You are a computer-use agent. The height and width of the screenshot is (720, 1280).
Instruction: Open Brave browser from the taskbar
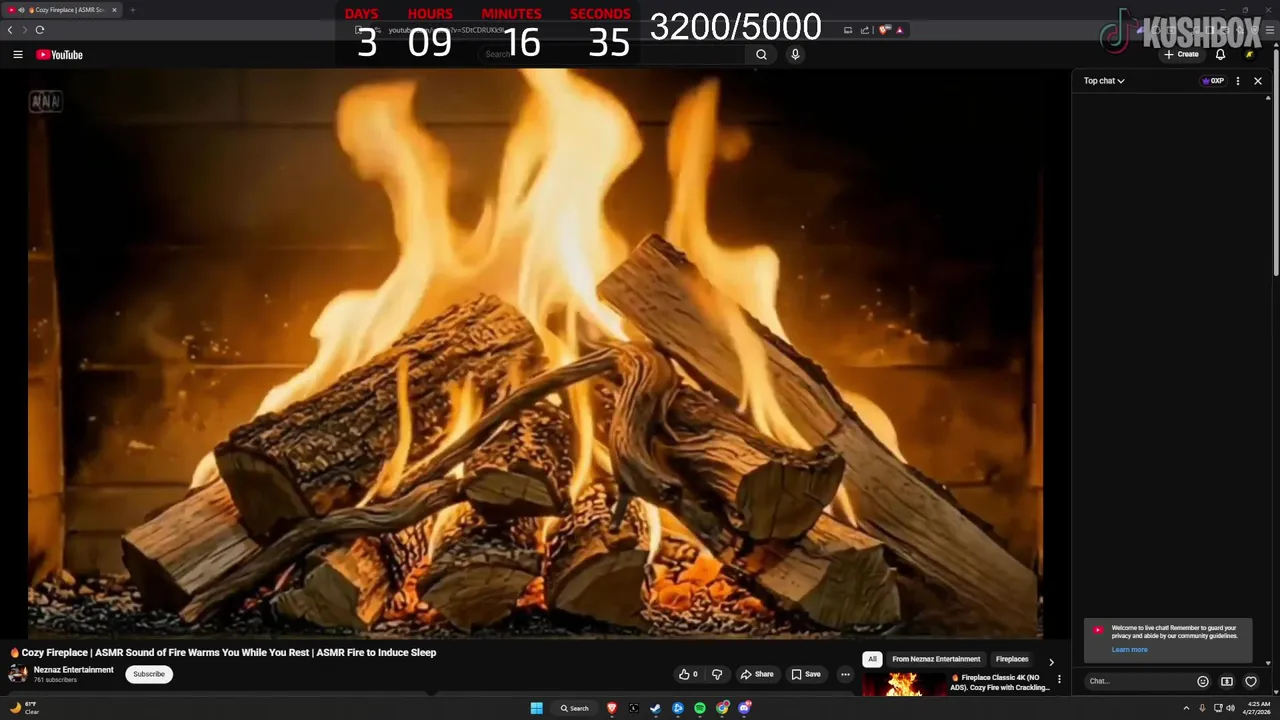coord(612,708)
